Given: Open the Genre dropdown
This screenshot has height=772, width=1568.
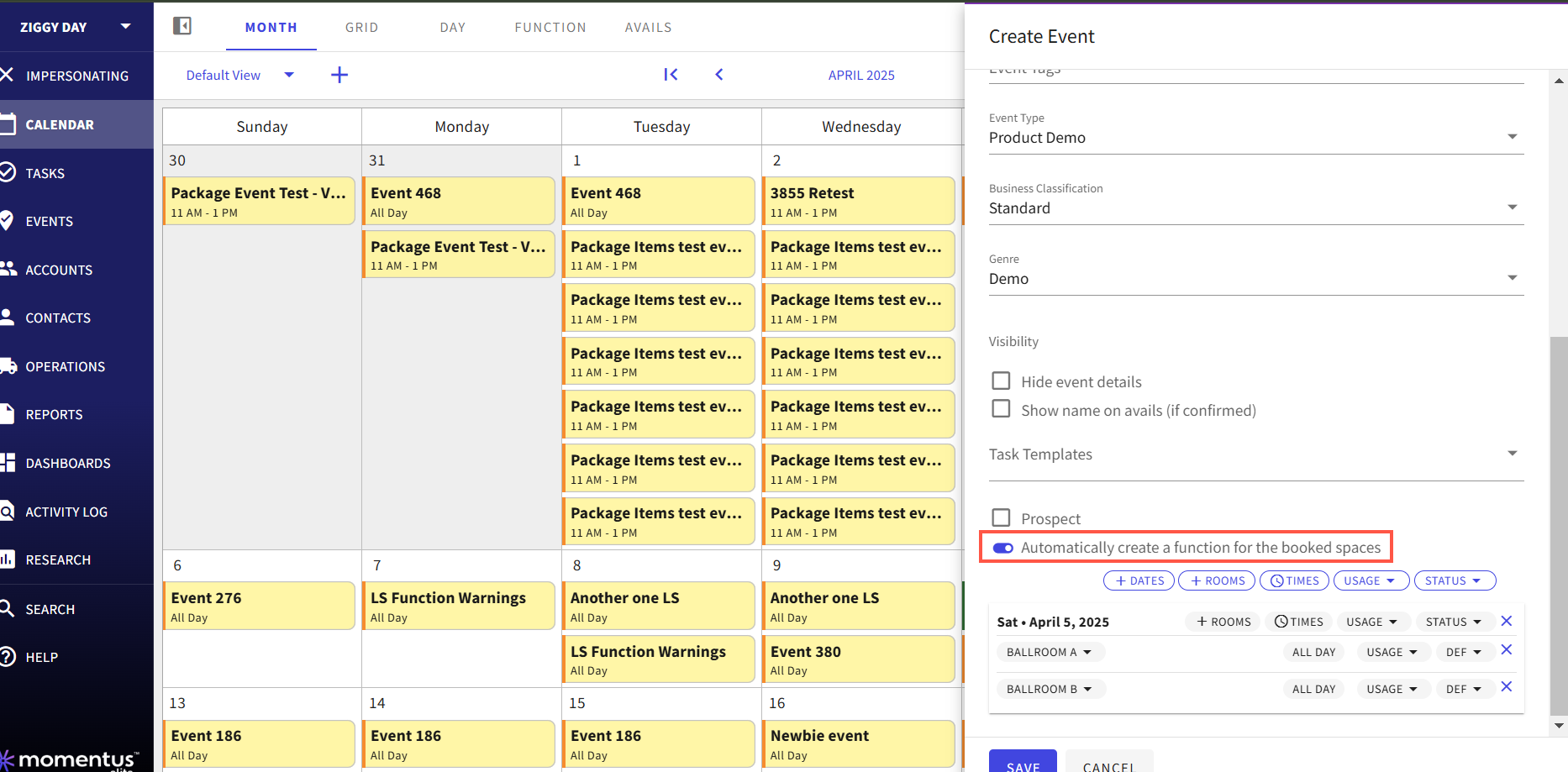Looking at the screenshot, I should (x=1256, y=278).
